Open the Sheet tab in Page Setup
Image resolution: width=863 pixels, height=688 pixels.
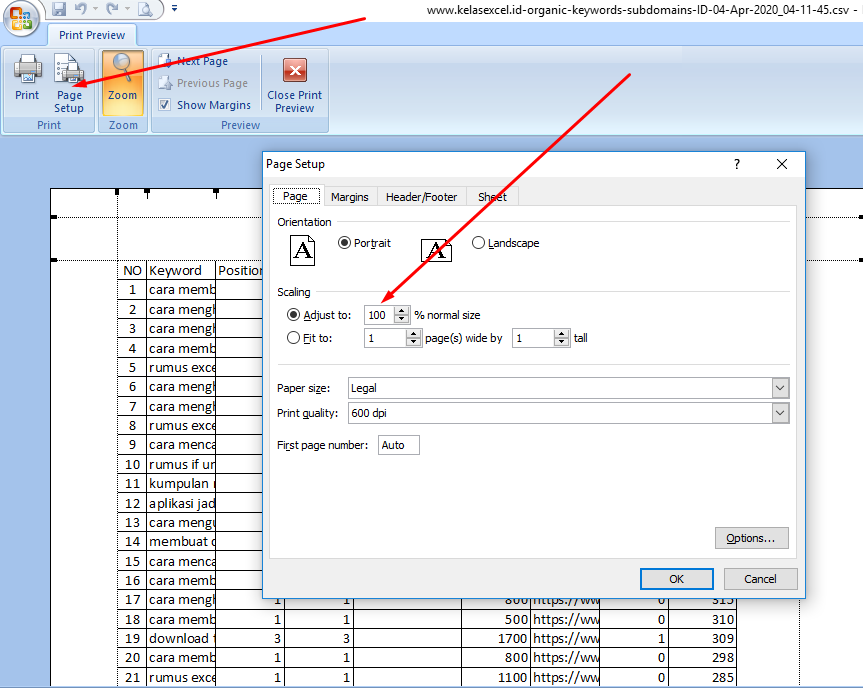coord(492,197)
